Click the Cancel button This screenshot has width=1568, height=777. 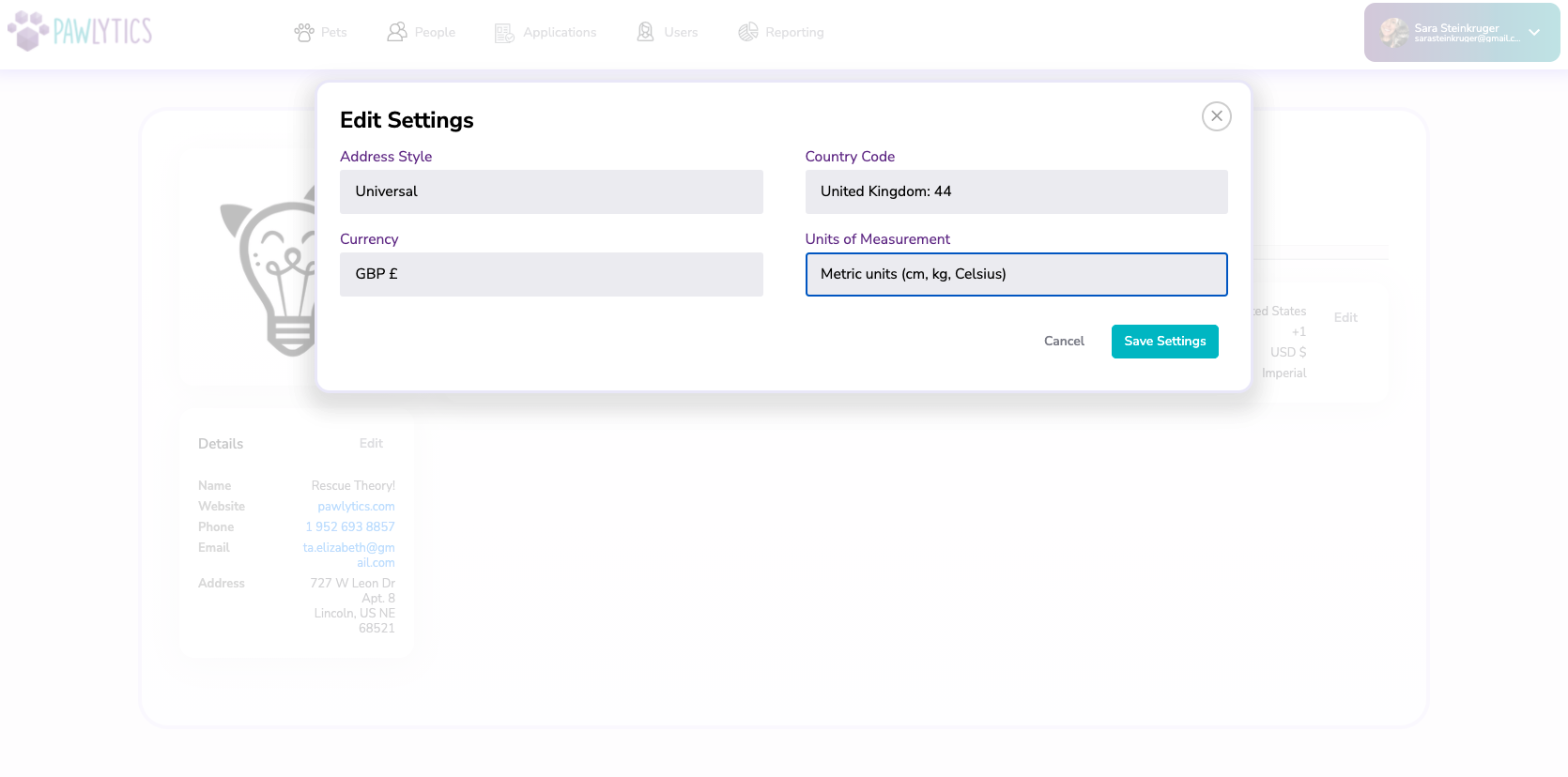pyautogui.click(x=1064, y=342)
